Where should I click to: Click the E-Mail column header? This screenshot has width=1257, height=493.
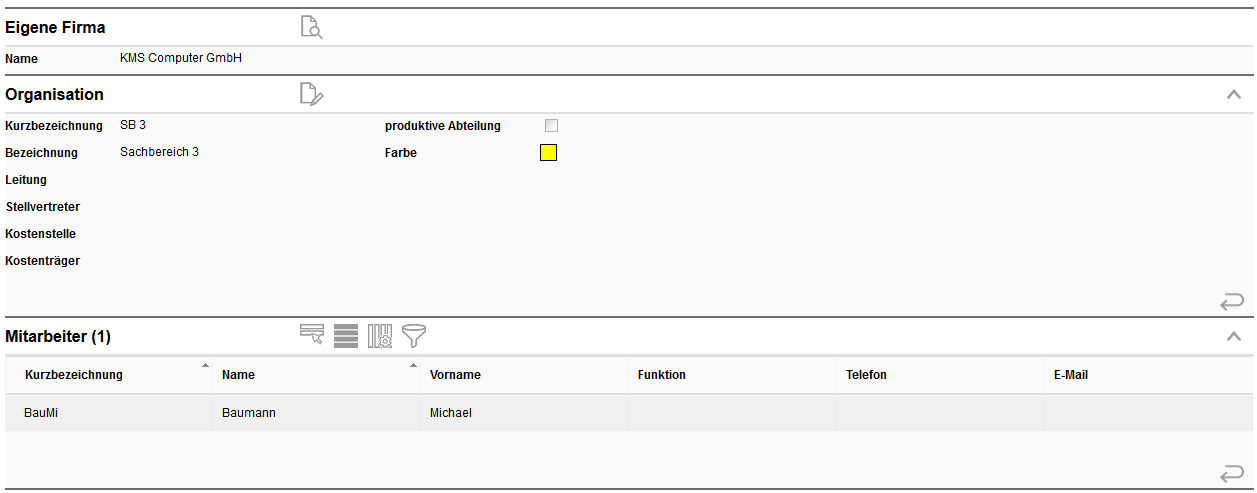pyautogui.click(x=1071, y=375)
